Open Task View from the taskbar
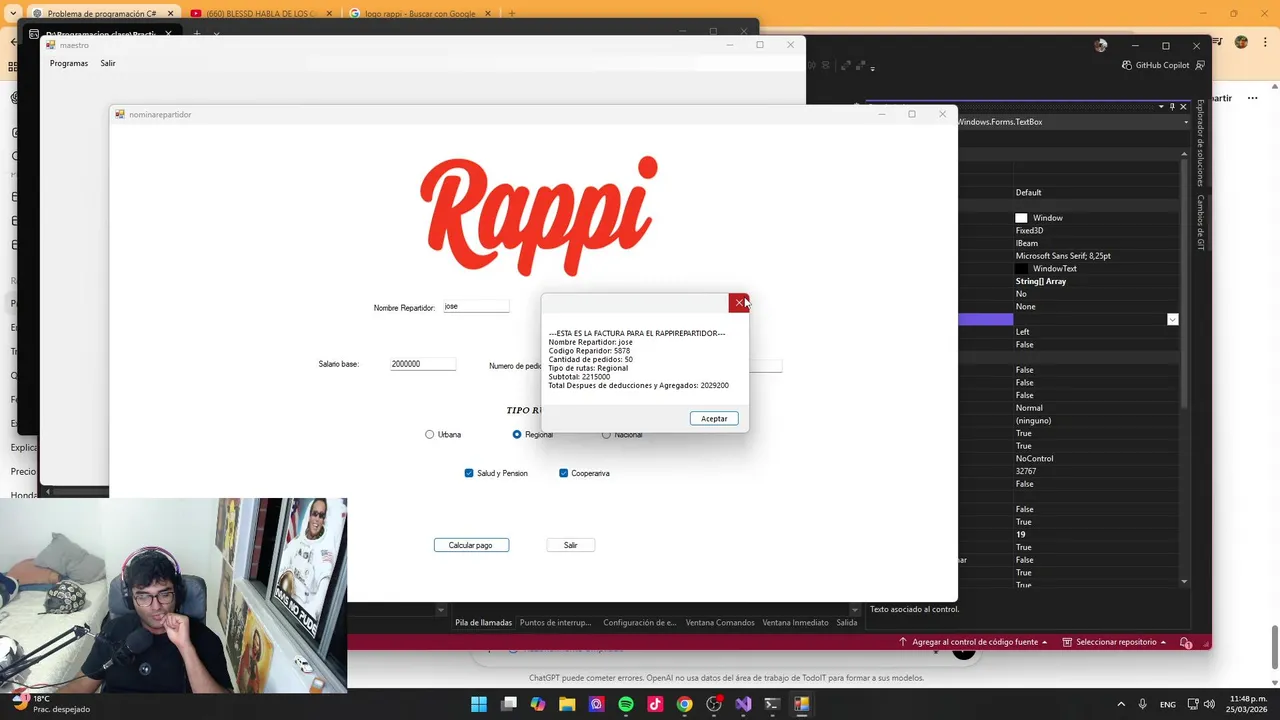Screen dimensions: 1280x720 pos(509,704)
